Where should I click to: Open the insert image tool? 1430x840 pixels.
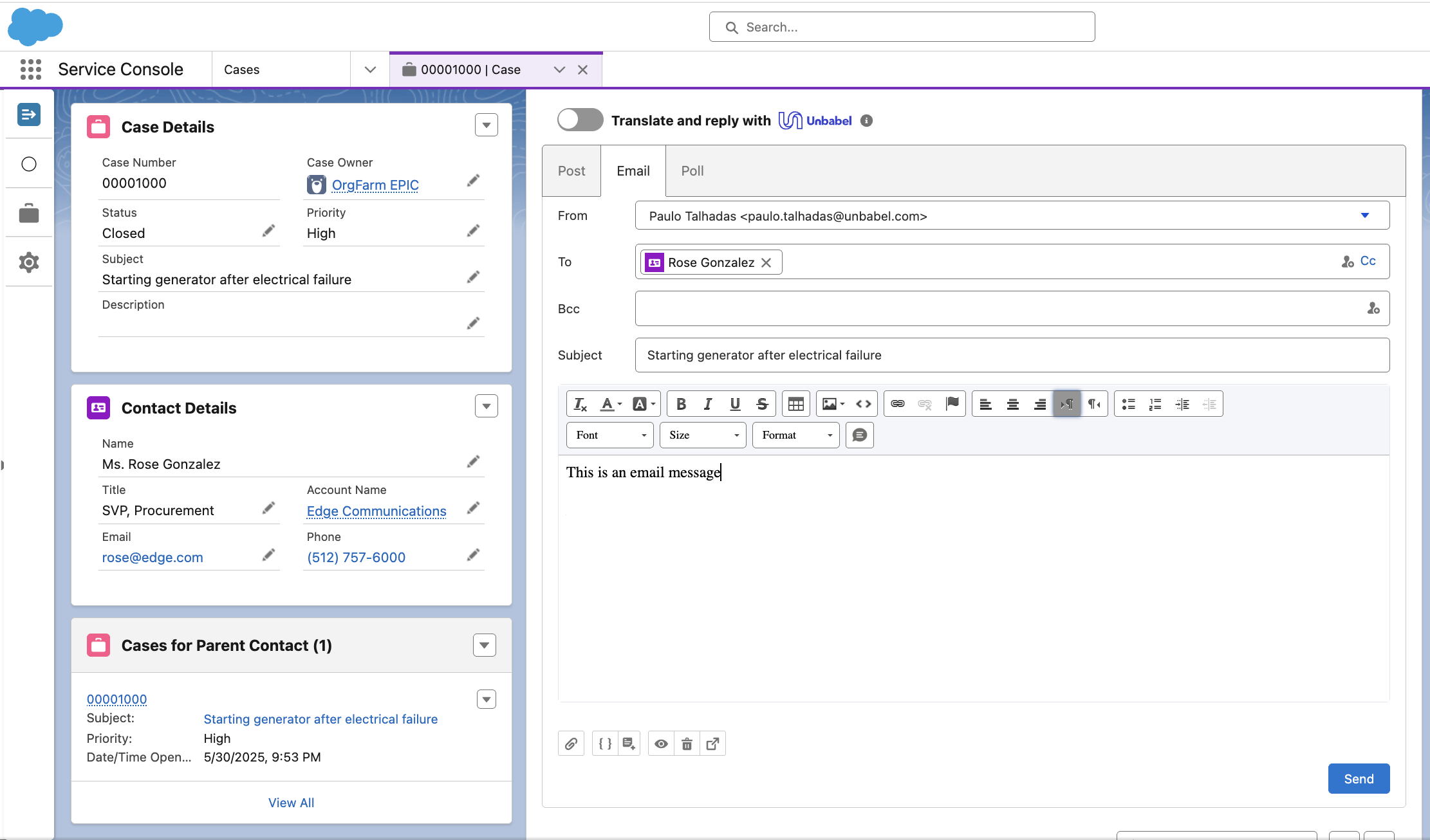pos(833,404)
